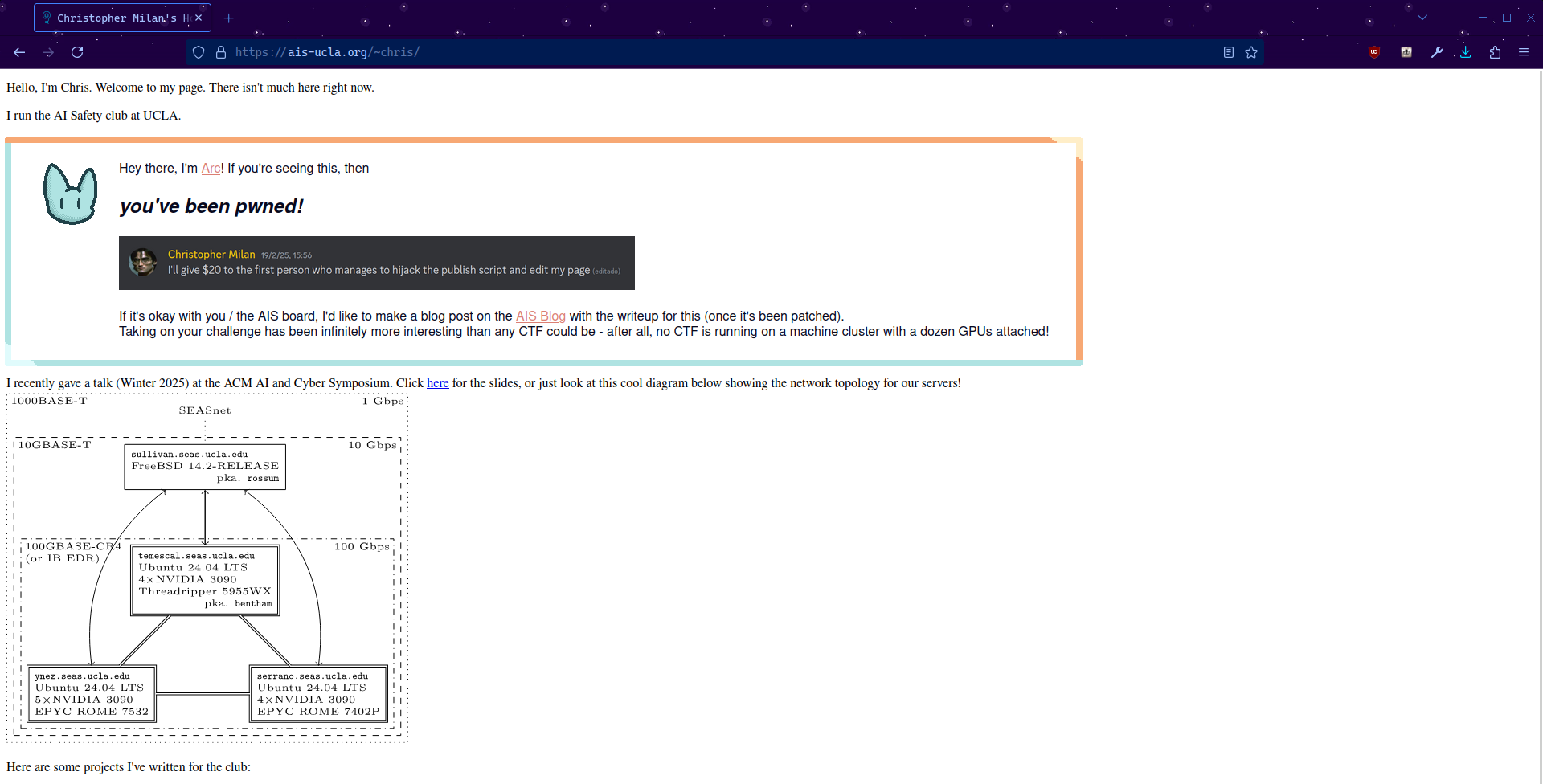The height and width of the screenshot is (784, 1543).
Task: Show the downloads panel
Action: (1466, 52)
